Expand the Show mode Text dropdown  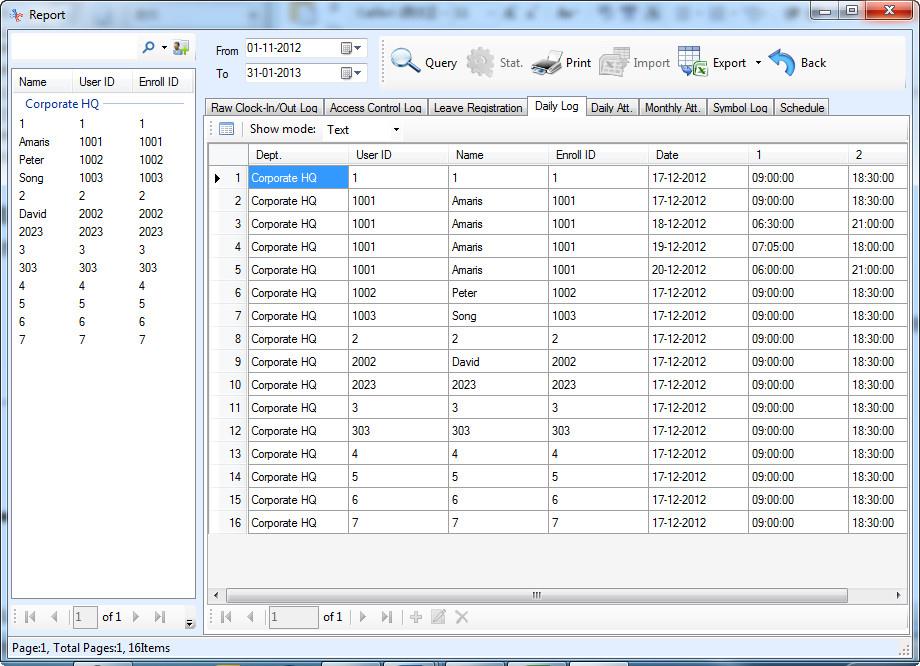(x=396, y=130)
